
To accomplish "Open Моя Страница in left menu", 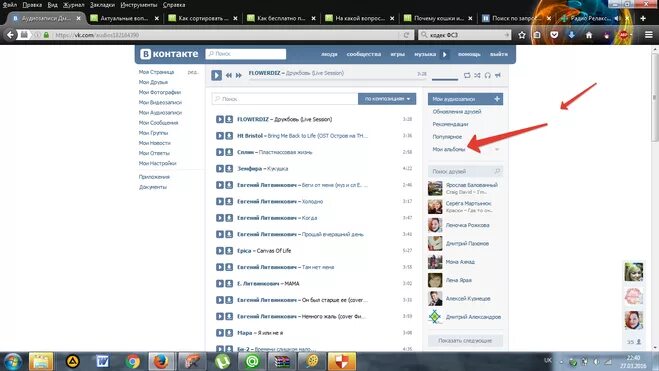I will [x=156, y=72].
